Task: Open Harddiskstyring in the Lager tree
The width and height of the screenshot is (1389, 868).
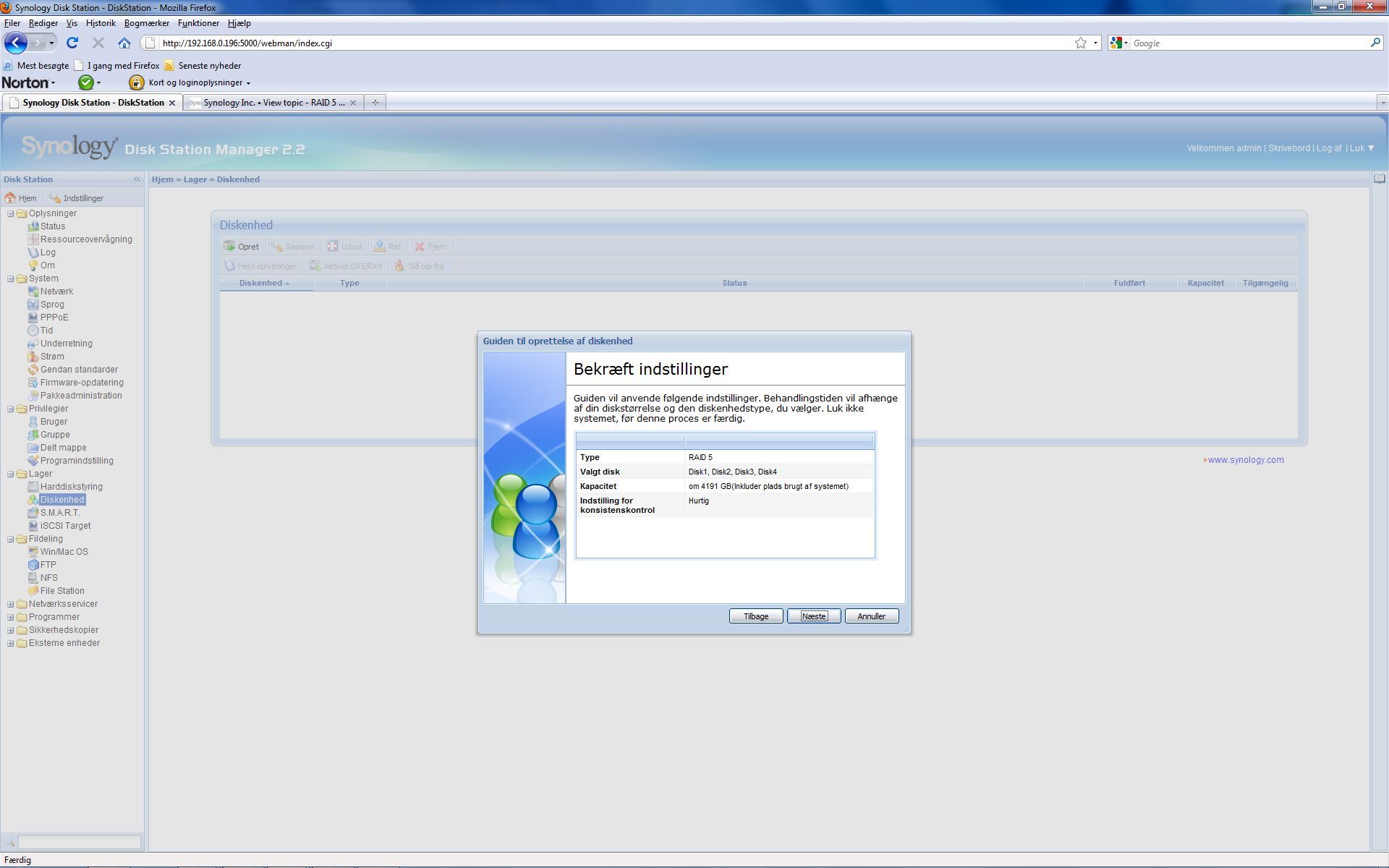Action: 71,487
